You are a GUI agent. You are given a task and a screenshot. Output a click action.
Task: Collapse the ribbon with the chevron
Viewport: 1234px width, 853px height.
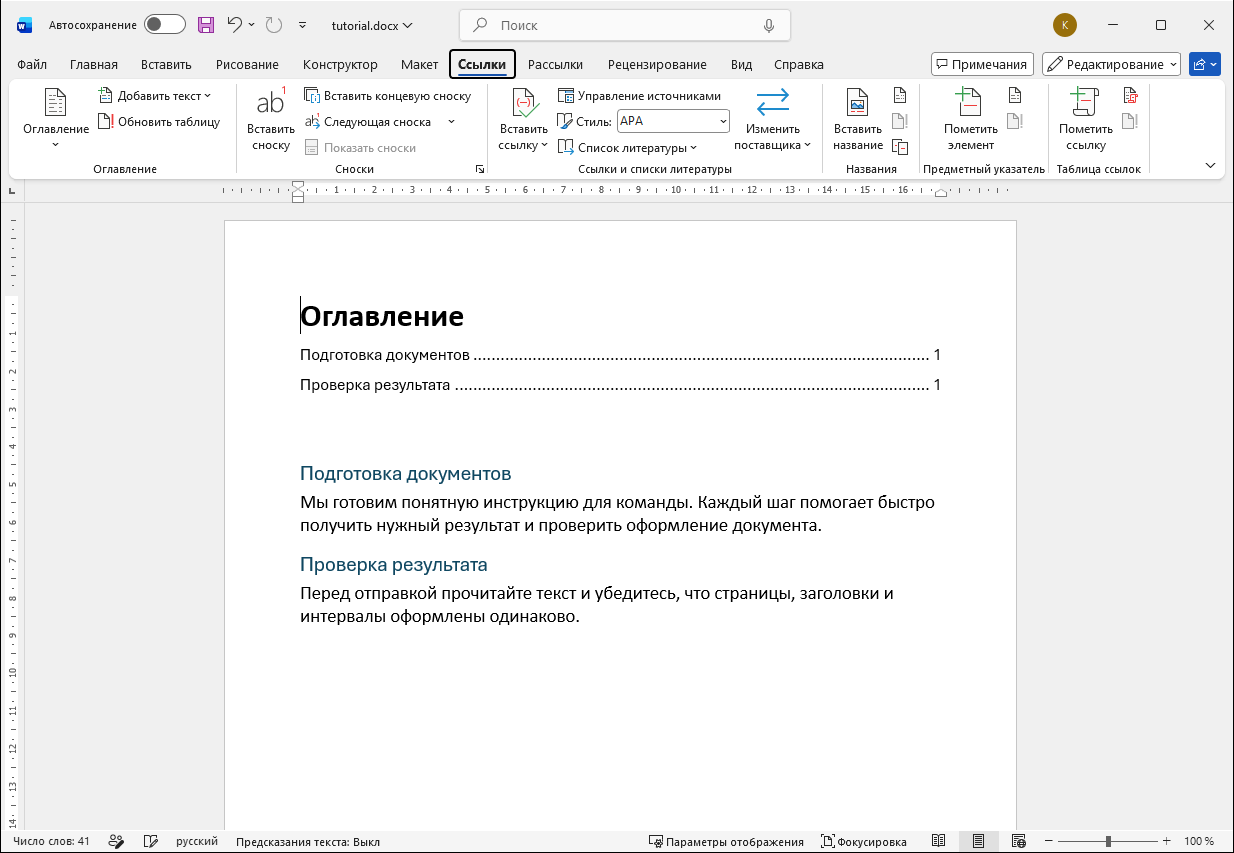click(1210, 166)
